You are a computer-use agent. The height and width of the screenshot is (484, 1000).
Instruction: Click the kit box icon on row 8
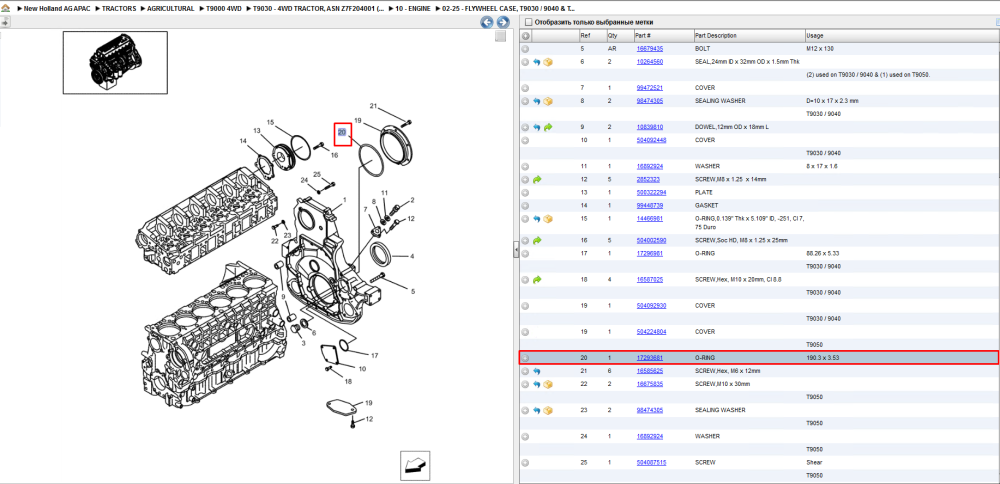[x=548, y=101]
